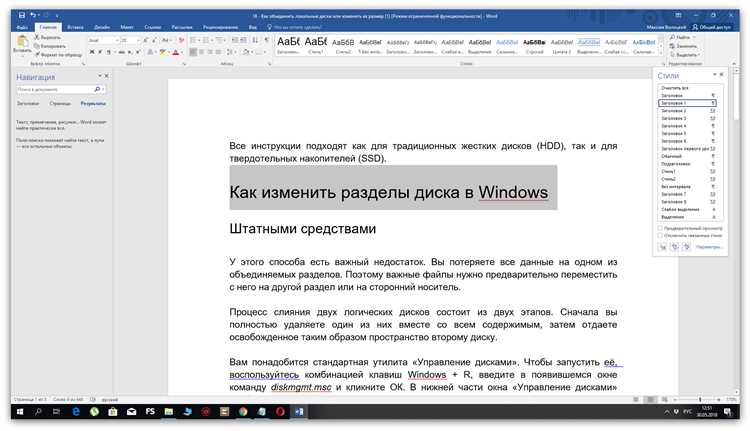Close the Стили pane
This screenshot has height=431, width=750.
[721, 75]
